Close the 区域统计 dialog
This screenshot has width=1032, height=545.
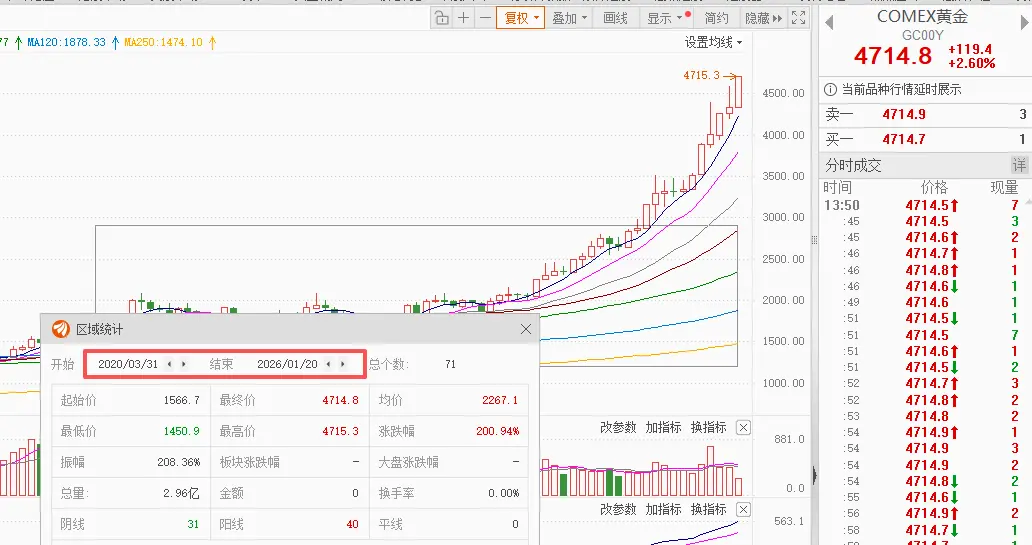526,329
